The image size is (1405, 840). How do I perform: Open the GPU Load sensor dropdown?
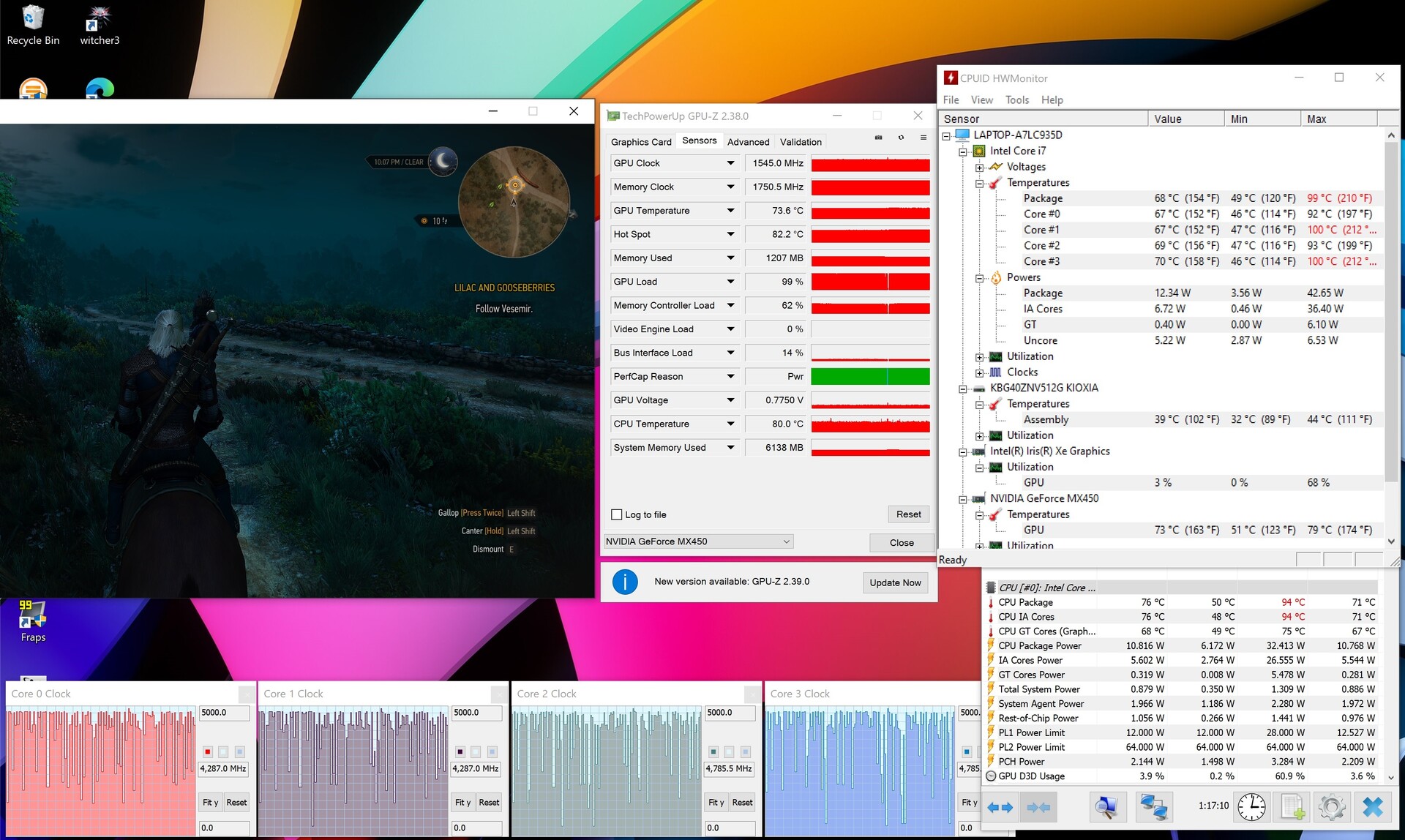coord(730,282)
